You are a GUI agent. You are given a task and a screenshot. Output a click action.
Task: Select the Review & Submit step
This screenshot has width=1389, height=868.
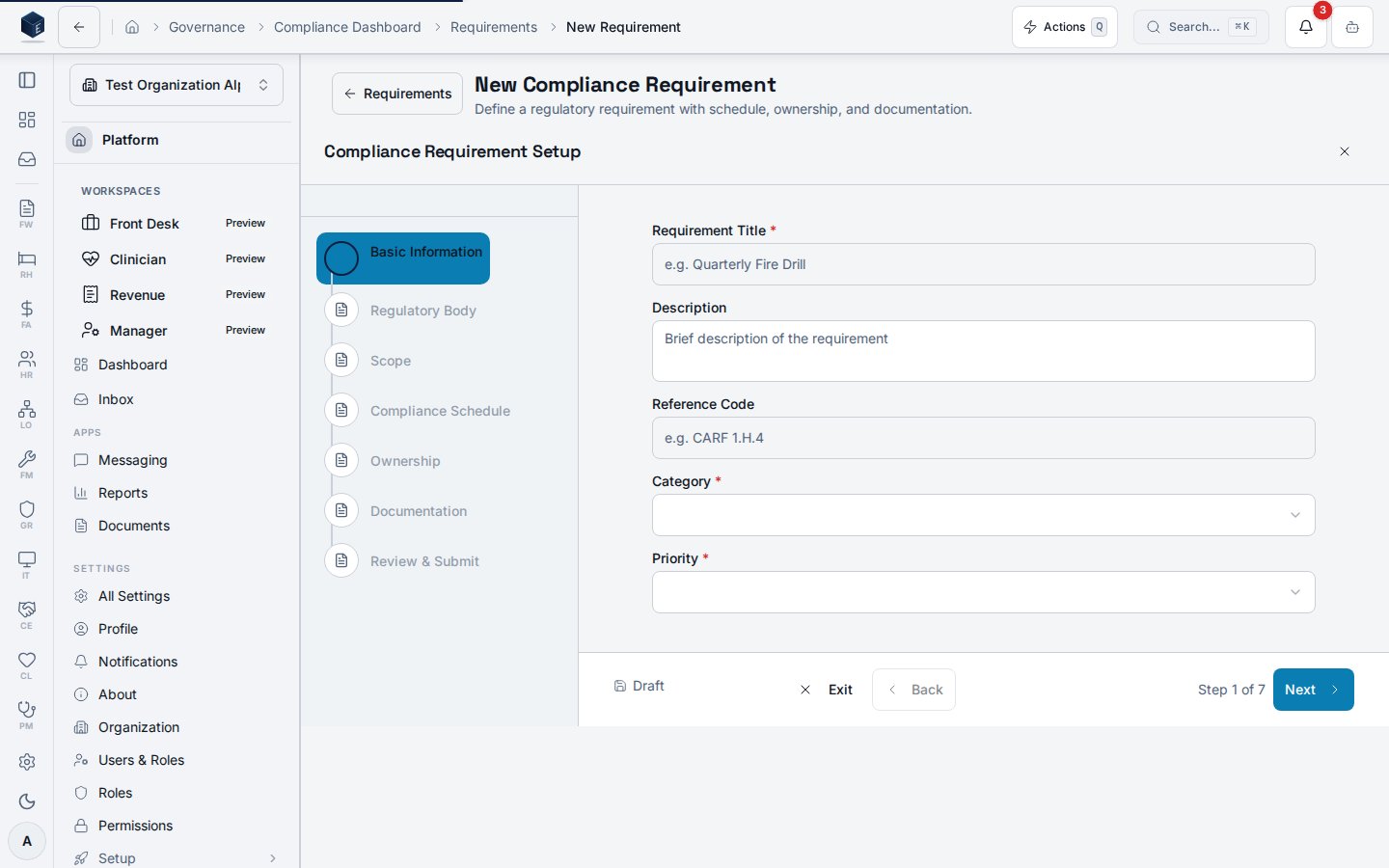tap(403, 561)
